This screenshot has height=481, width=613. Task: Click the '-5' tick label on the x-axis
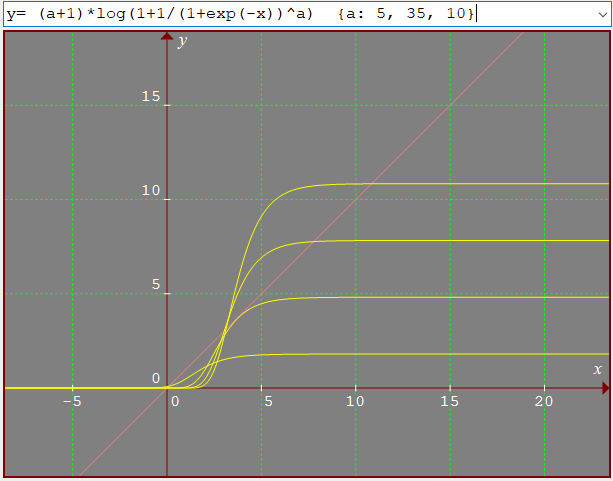click(72, 402)
